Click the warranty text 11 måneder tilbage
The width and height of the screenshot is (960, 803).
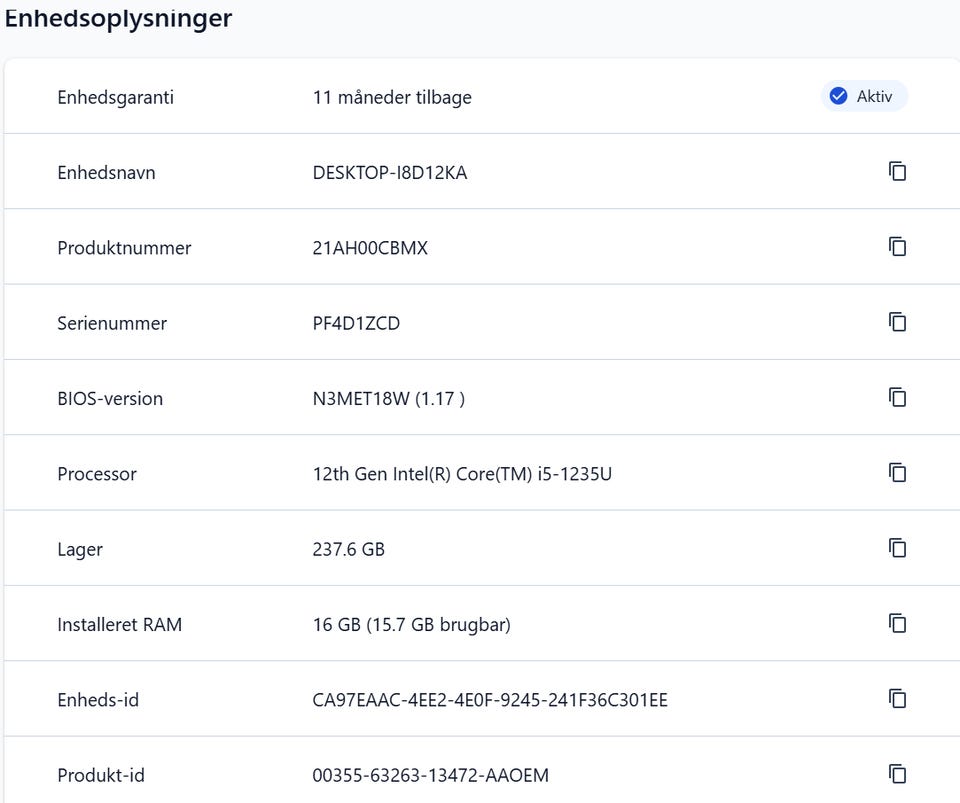392,98
